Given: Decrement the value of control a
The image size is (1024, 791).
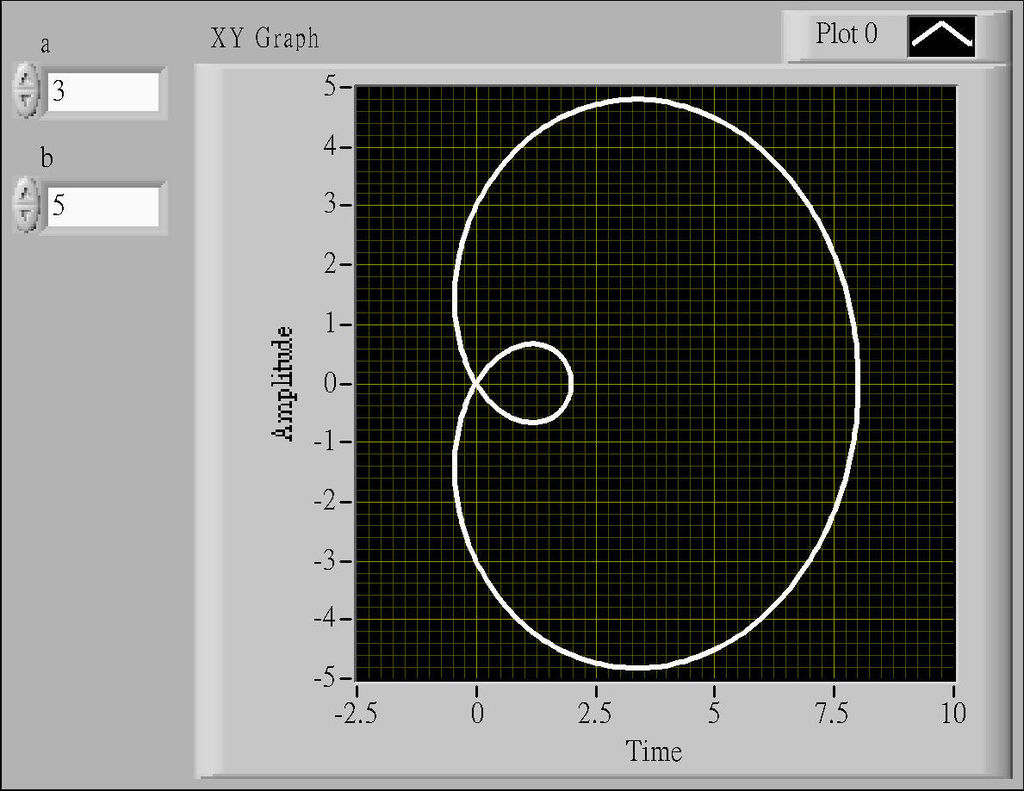Looking at the screenshot, I should 26,102.
